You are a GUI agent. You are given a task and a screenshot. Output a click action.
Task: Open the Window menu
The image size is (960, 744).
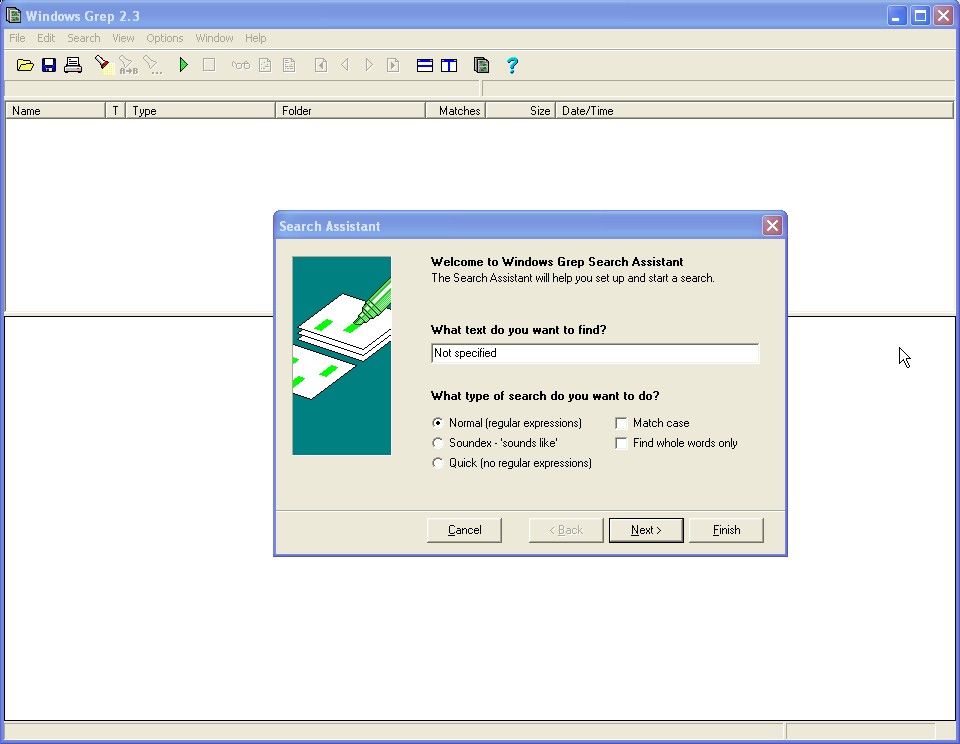(x=214, y=38)
